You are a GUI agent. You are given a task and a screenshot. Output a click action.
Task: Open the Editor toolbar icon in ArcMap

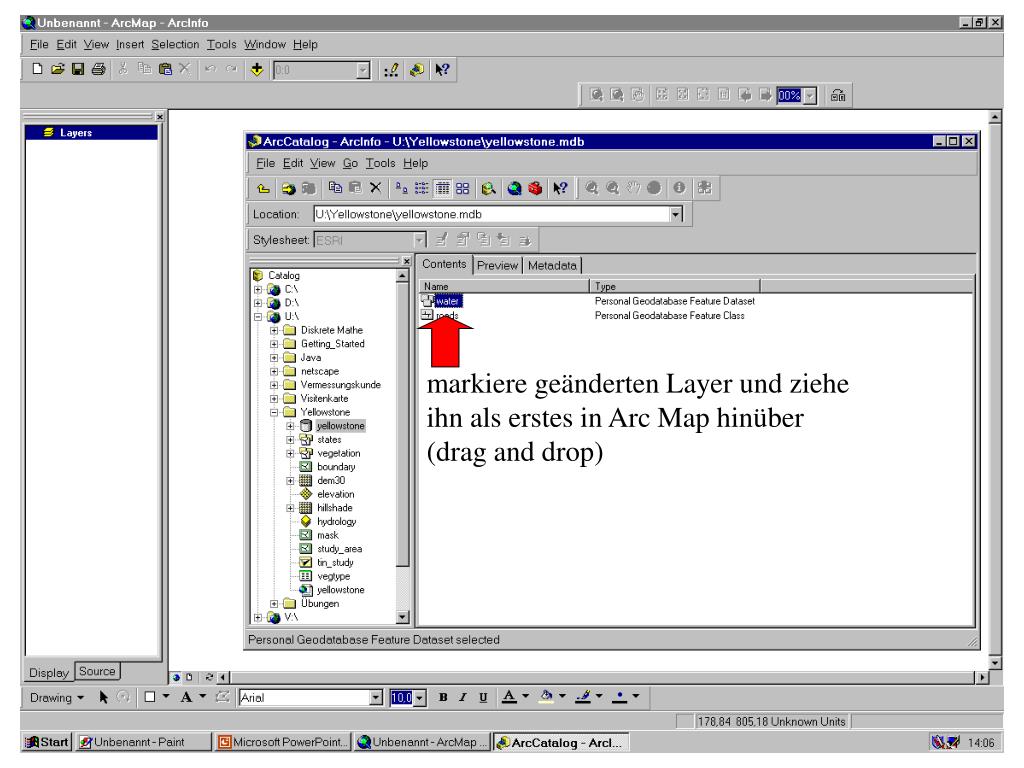coord(391,70)
